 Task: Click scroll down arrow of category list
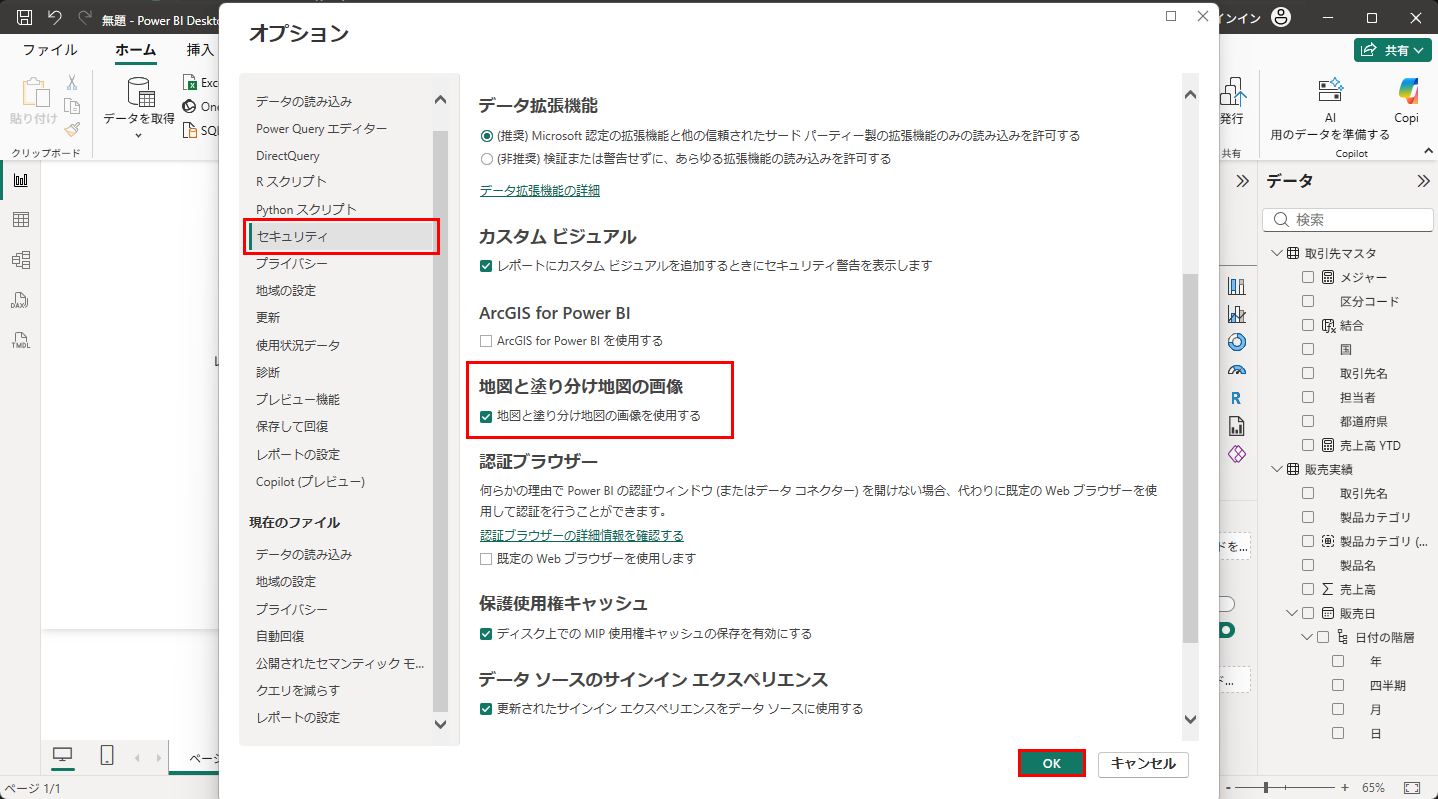[440, 724]
